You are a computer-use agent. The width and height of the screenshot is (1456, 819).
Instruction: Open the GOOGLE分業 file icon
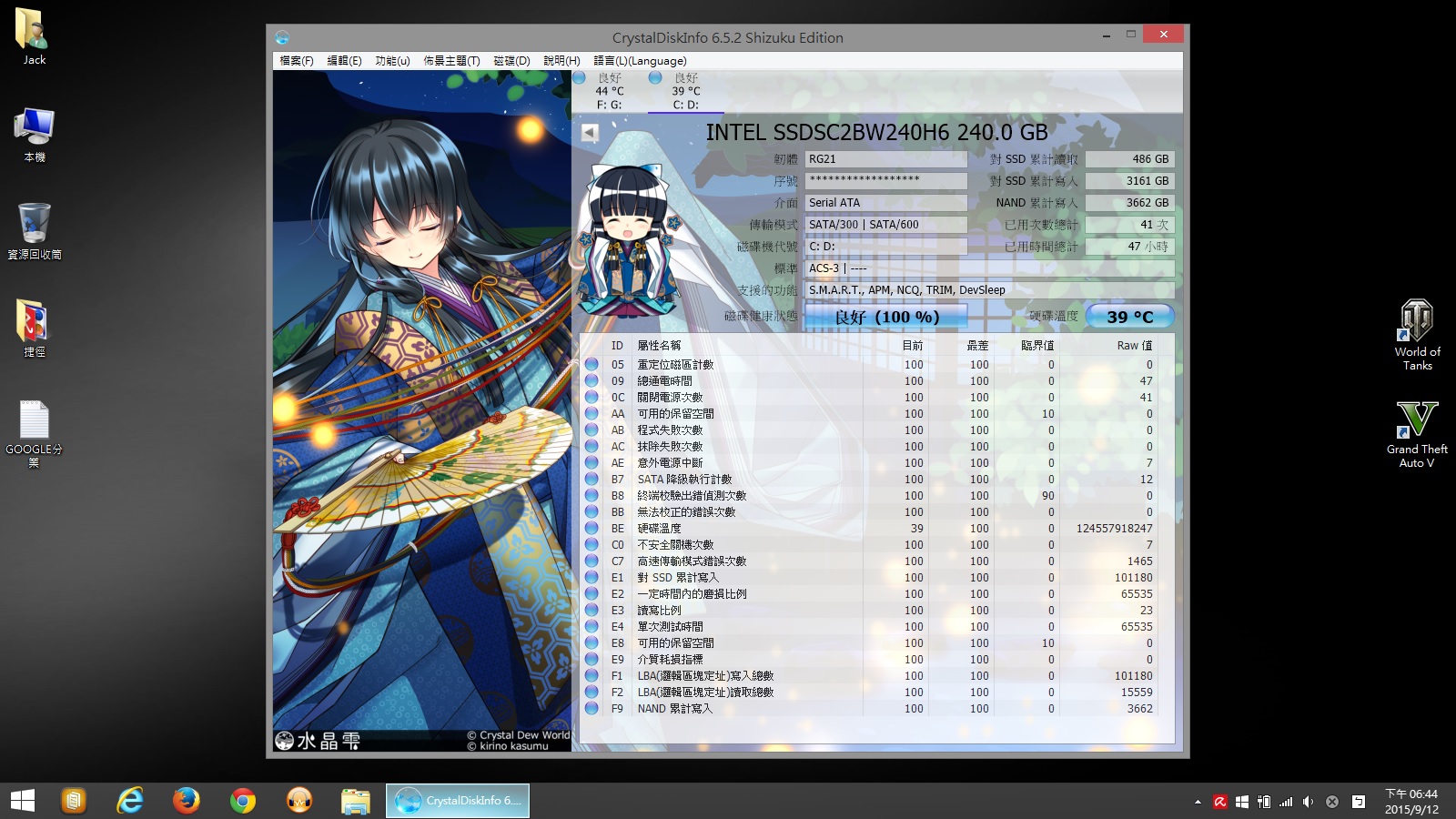(34, 434)
